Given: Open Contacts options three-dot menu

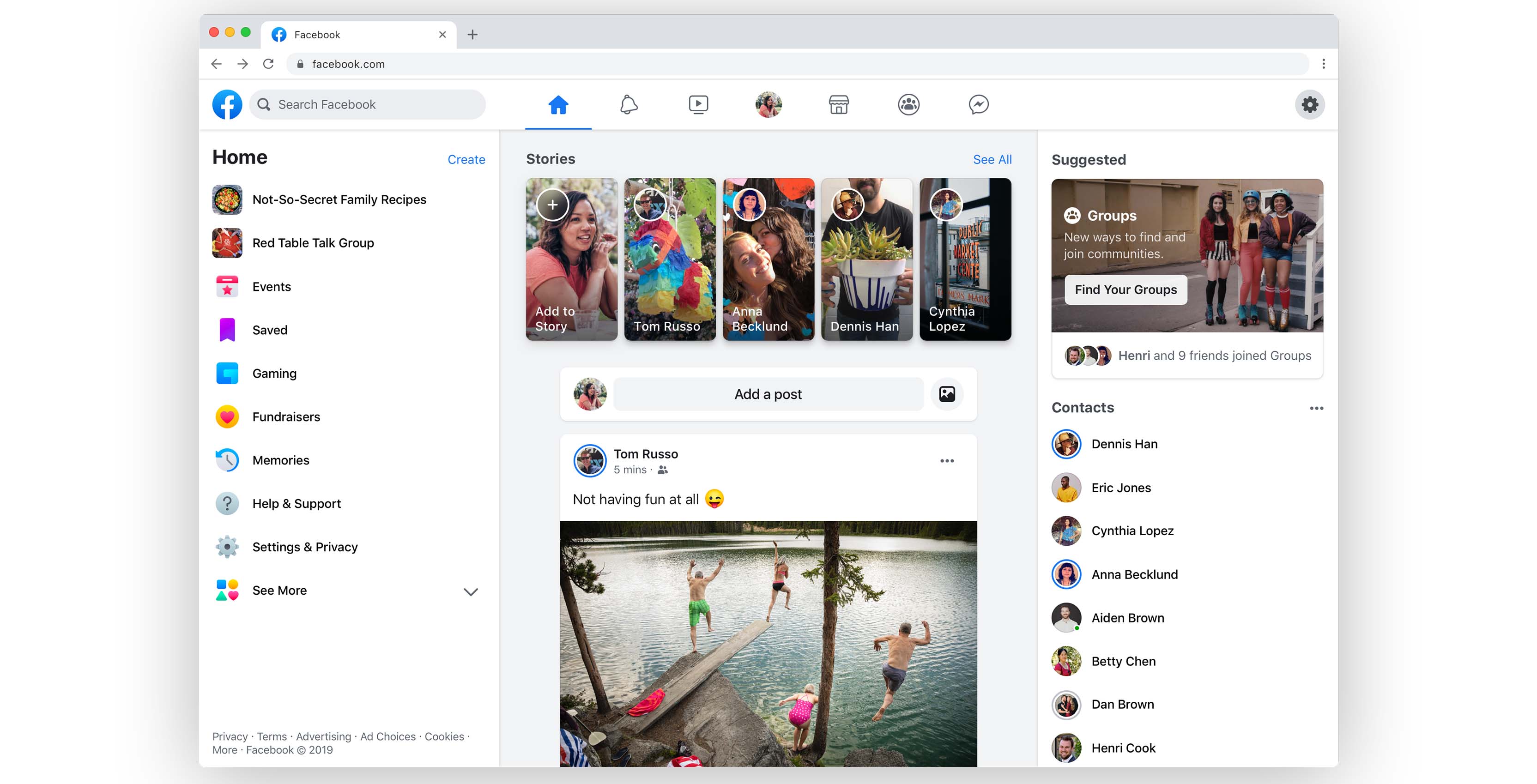Looking at the screenshot, I should [x=1316, y=408].
